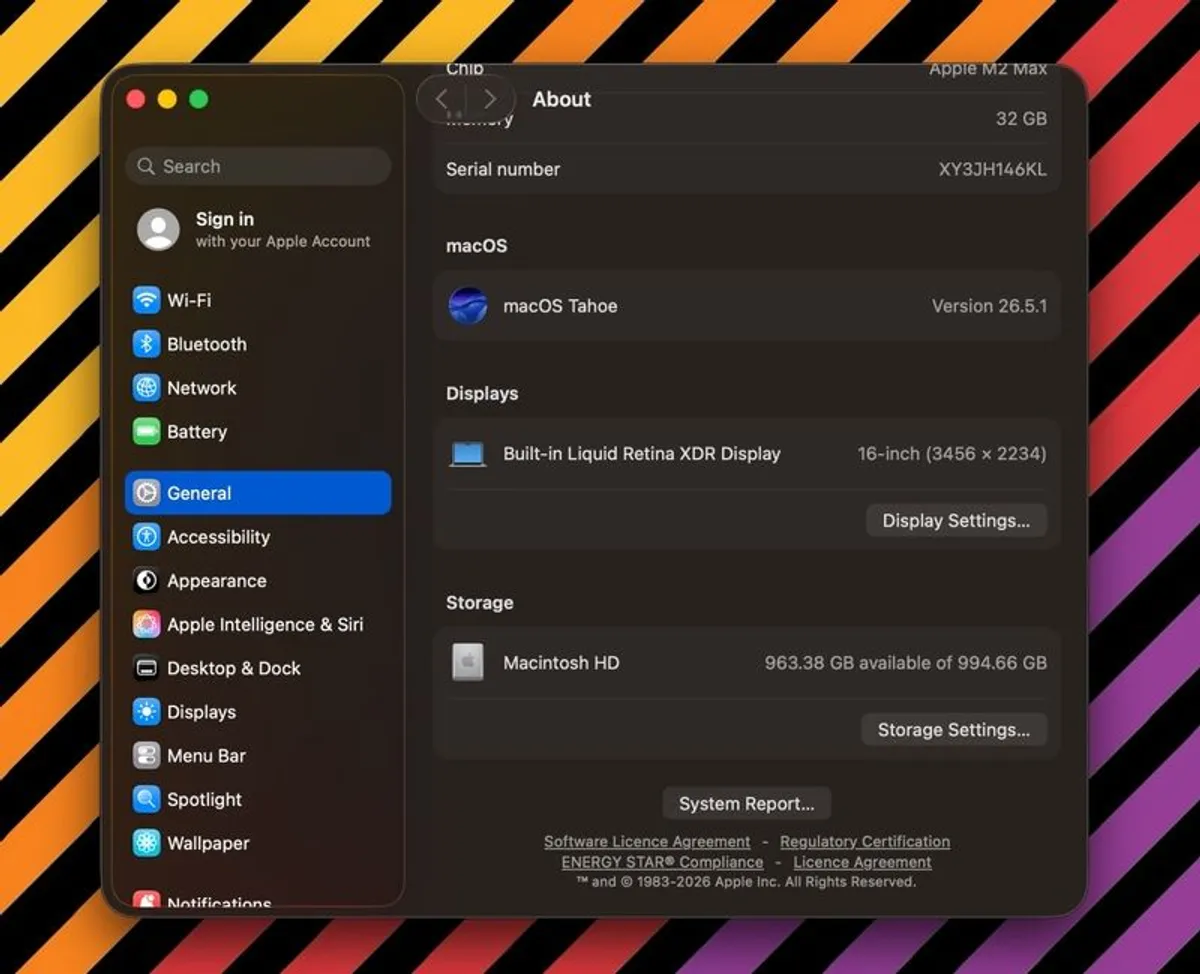Click the macOS Tahoe logo icon
1200x974 pixels.
(468, 306)
